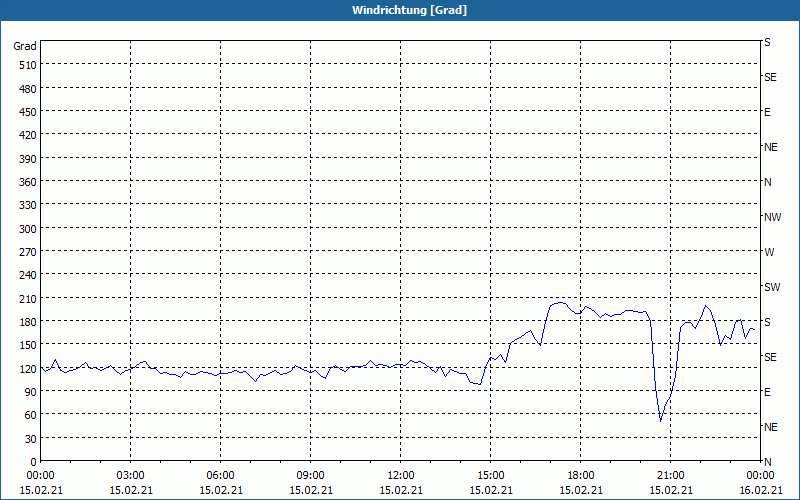Select the y-axis value "300"

tap(28, 229)
